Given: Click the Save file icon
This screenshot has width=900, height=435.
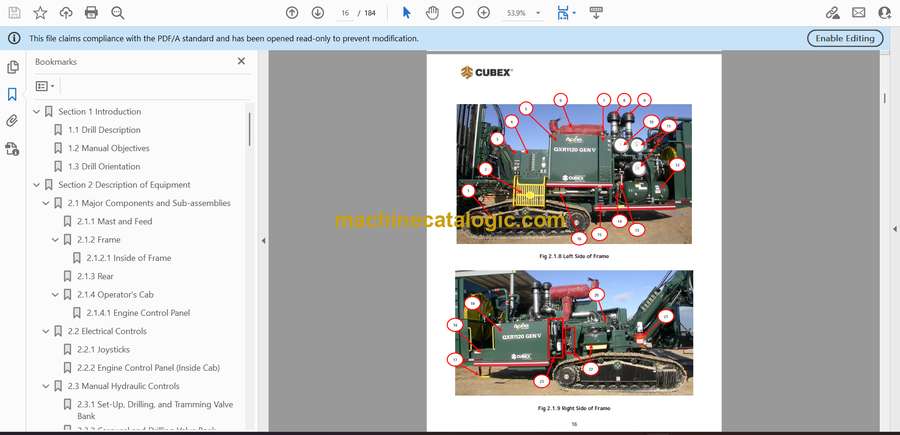Looking at the screenshot, I should [14, 13].
